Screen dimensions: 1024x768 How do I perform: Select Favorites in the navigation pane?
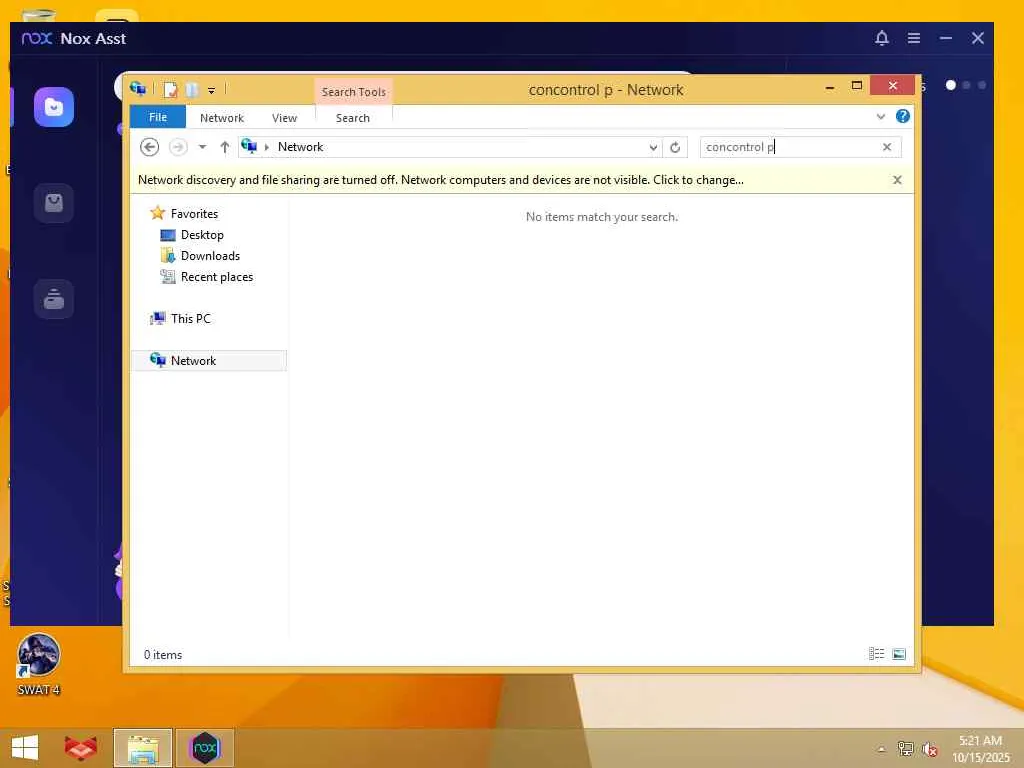(194, 214)
